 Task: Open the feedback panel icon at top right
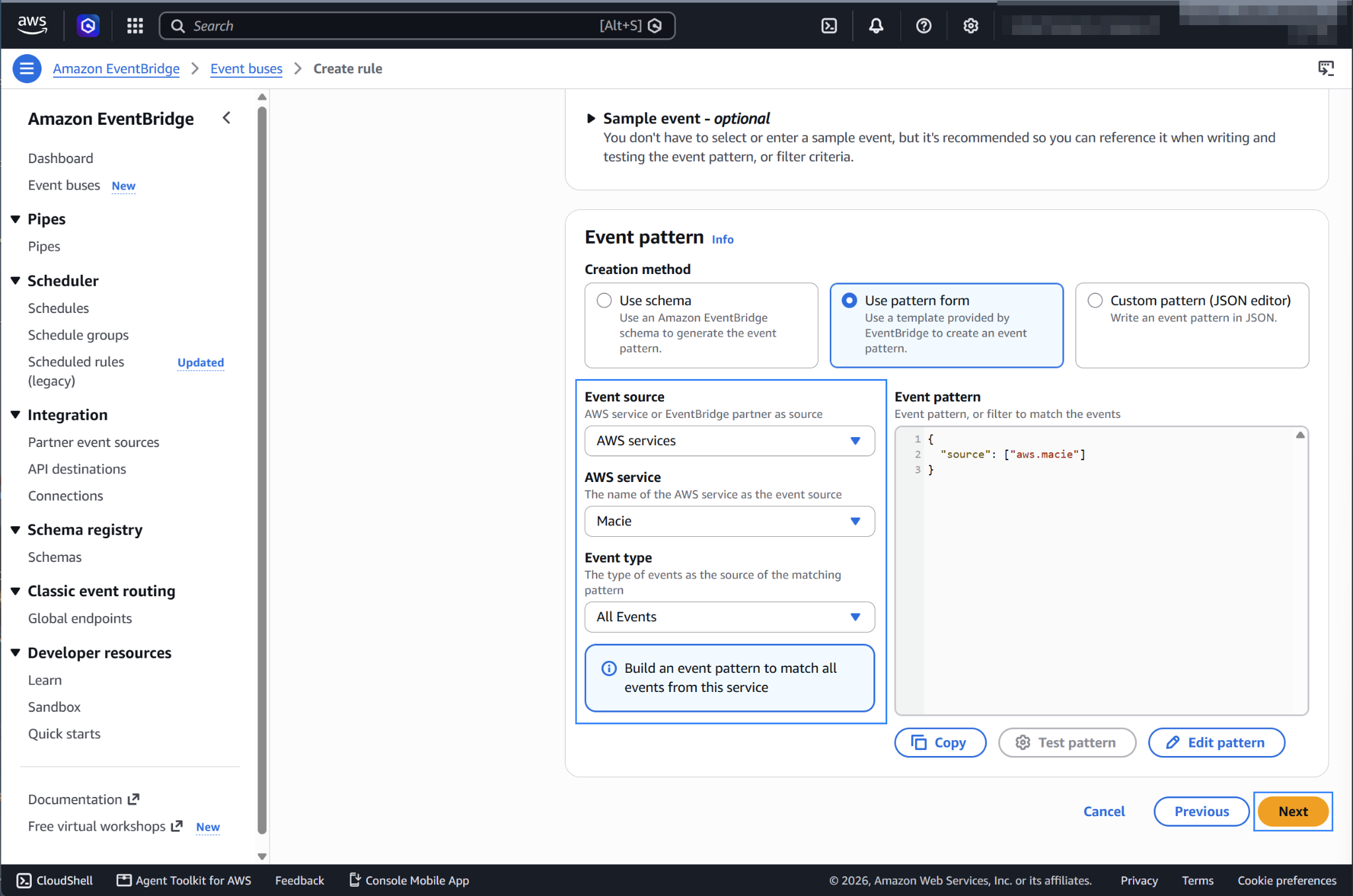pos(1325,69)
